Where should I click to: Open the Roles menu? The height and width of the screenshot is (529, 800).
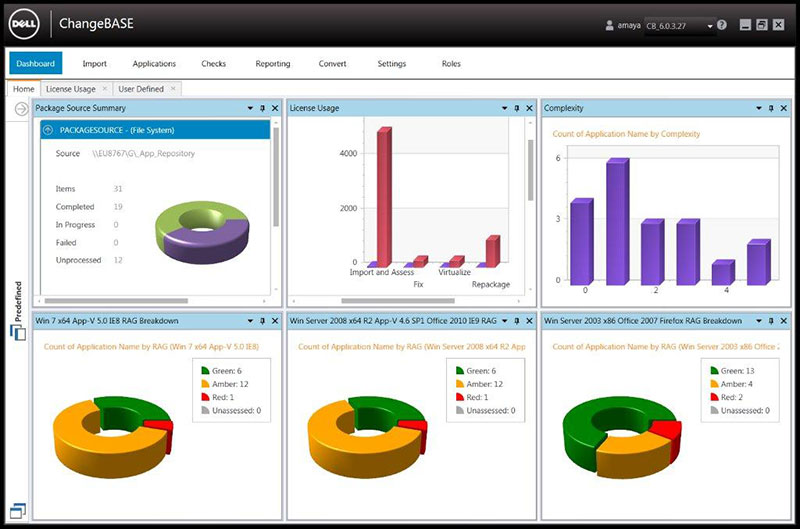pos(451,64)
